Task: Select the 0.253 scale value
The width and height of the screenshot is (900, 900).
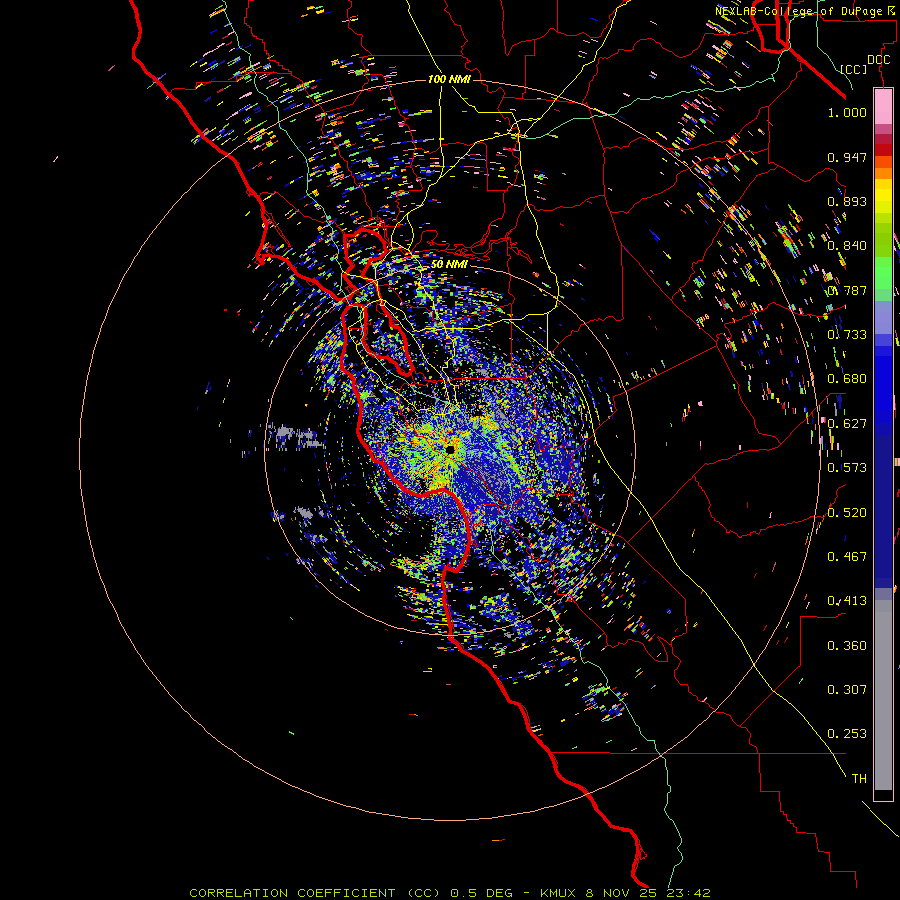Action: (x=847, y=734)
